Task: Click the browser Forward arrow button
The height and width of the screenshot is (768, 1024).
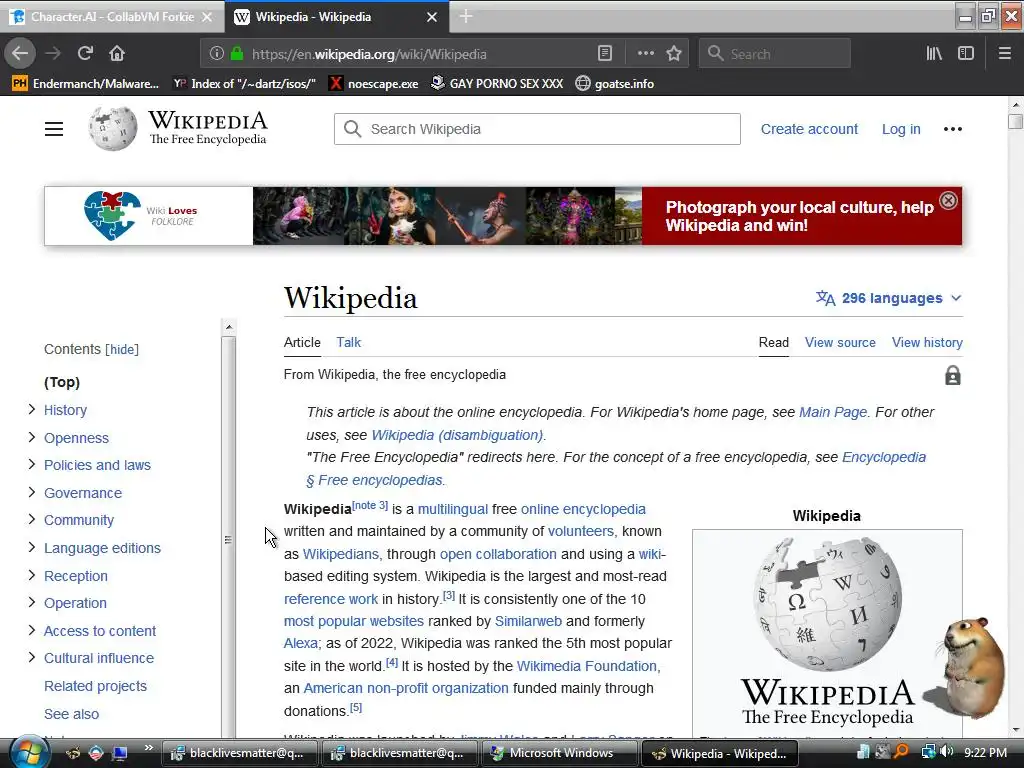Action: (53, 54)
